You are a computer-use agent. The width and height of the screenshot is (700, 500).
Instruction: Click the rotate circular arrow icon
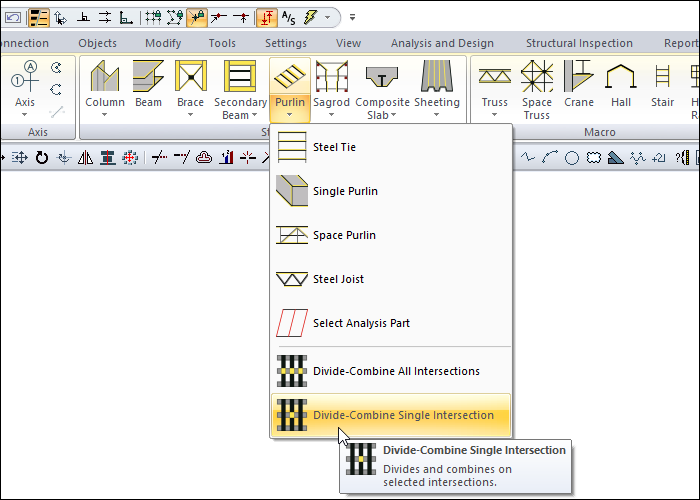click(42, 157)
